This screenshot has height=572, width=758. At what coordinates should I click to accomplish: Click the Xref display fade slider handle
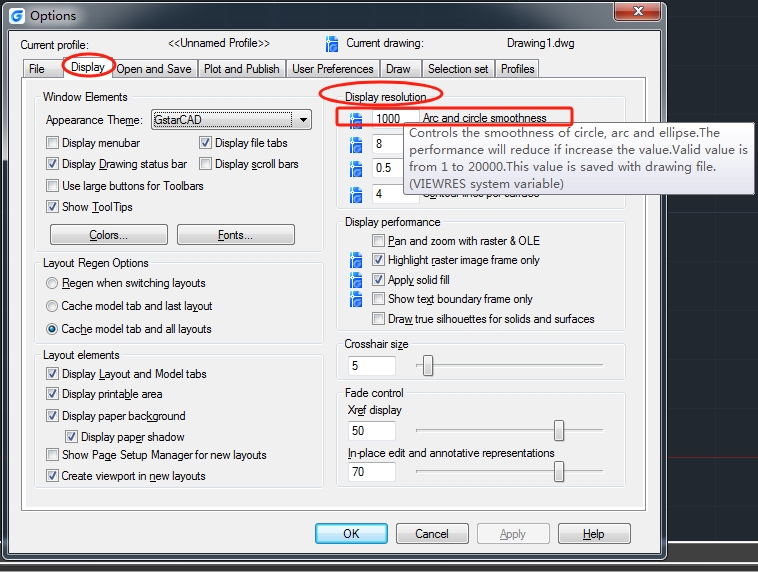[559, 431]
